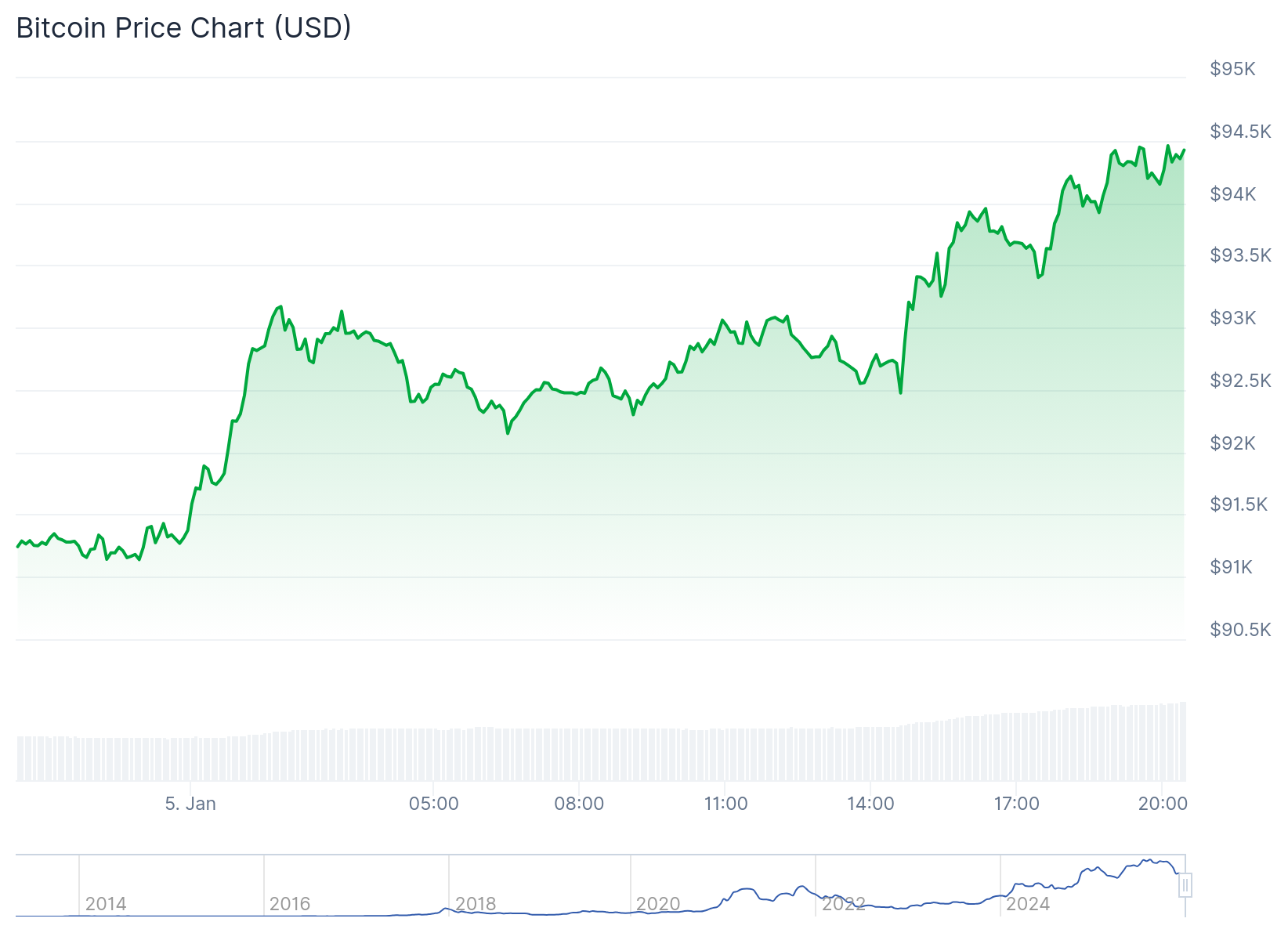Click the 2014 label in the navigator

(106, 904)
